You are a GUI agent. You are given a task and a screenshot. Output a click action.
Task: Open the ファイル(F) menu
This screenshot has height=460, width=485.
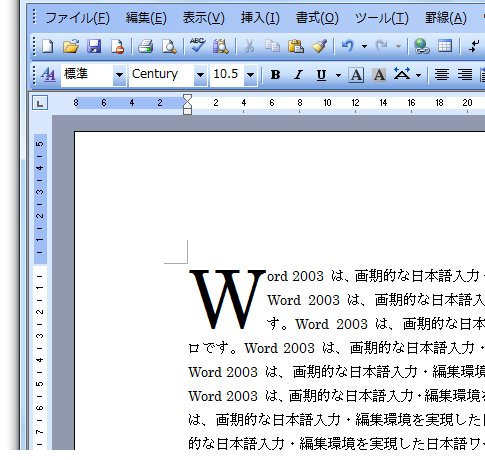77,18
